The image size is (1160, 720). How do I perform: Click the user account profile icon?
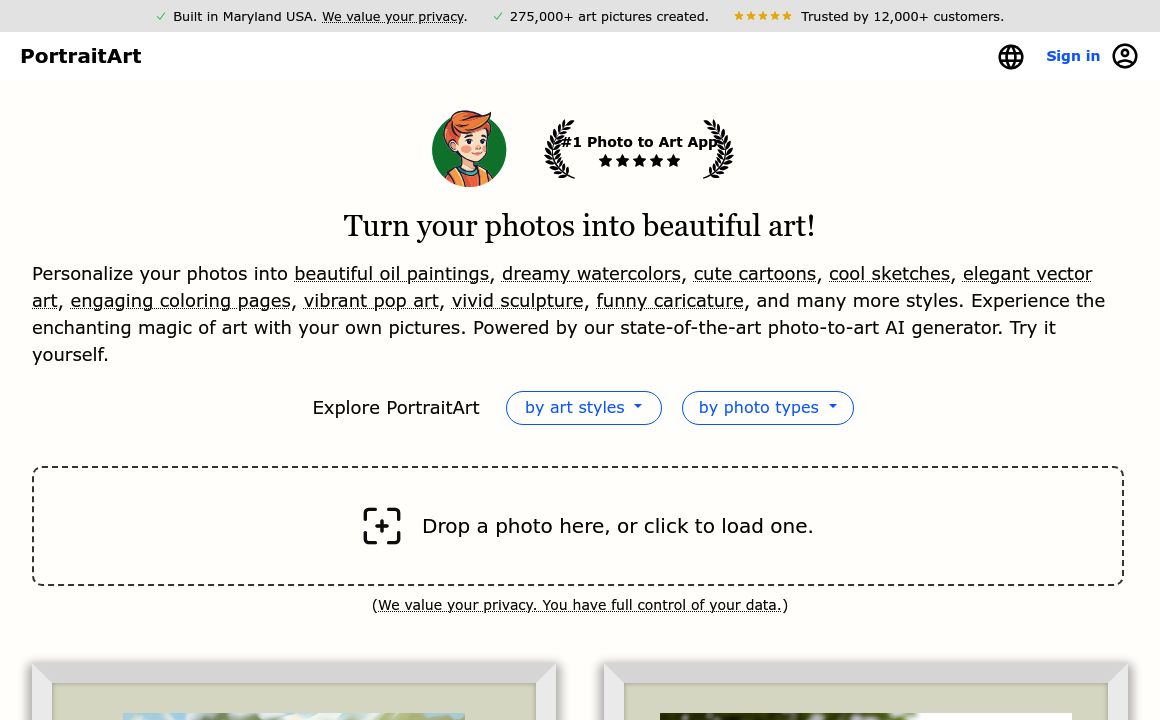pos(1125,56)
